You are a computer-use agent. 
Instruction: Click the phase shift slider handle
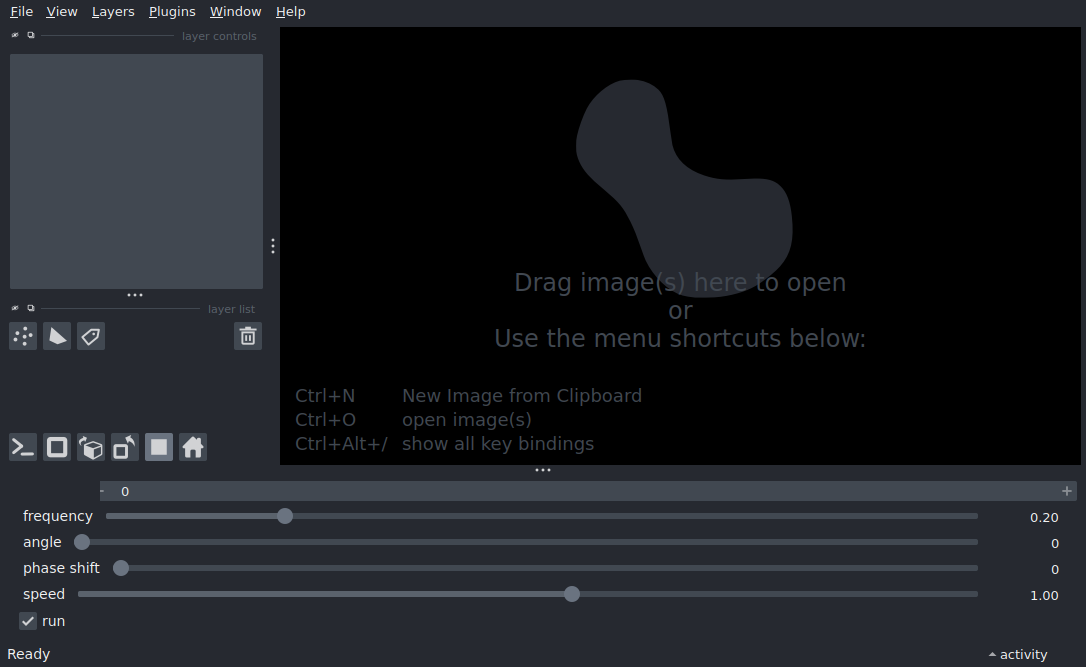[121, 568]
